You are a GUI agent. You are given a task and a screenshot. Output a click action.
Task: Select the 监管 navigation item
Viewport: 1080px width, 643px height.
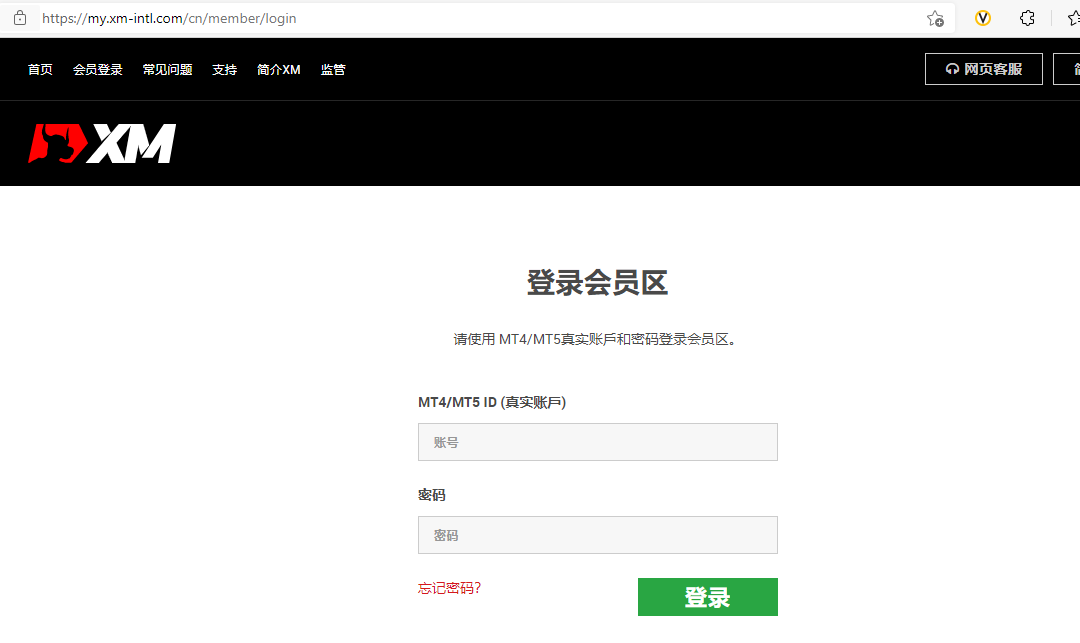point(333,70)
